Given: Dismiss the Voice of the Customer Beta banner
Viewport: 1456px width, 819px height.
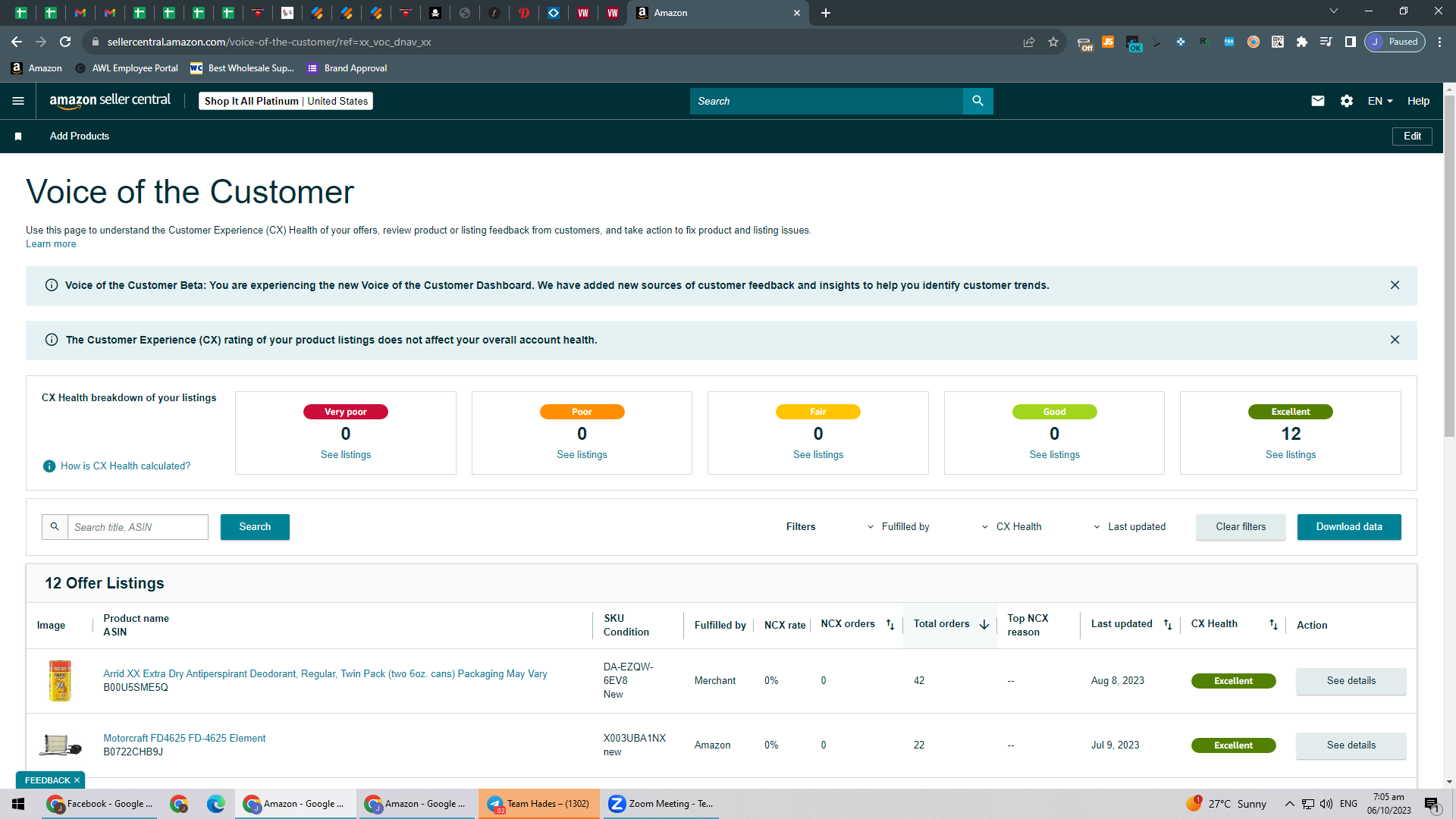Looking at the screenshot, I should [x=1395, y=285].
